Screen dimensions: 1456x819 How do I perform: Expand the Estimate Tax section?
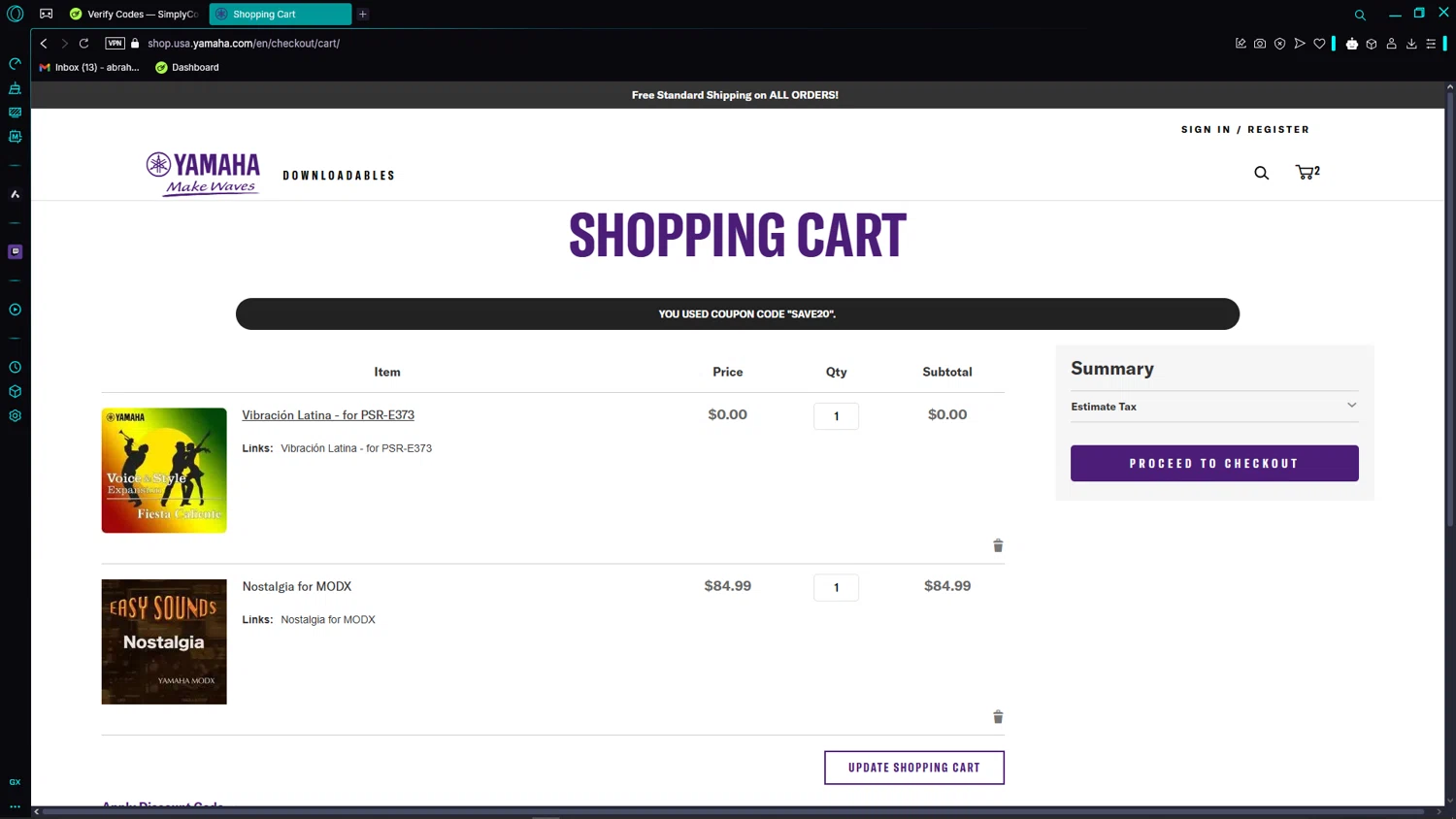click(x=1213, y=407)
